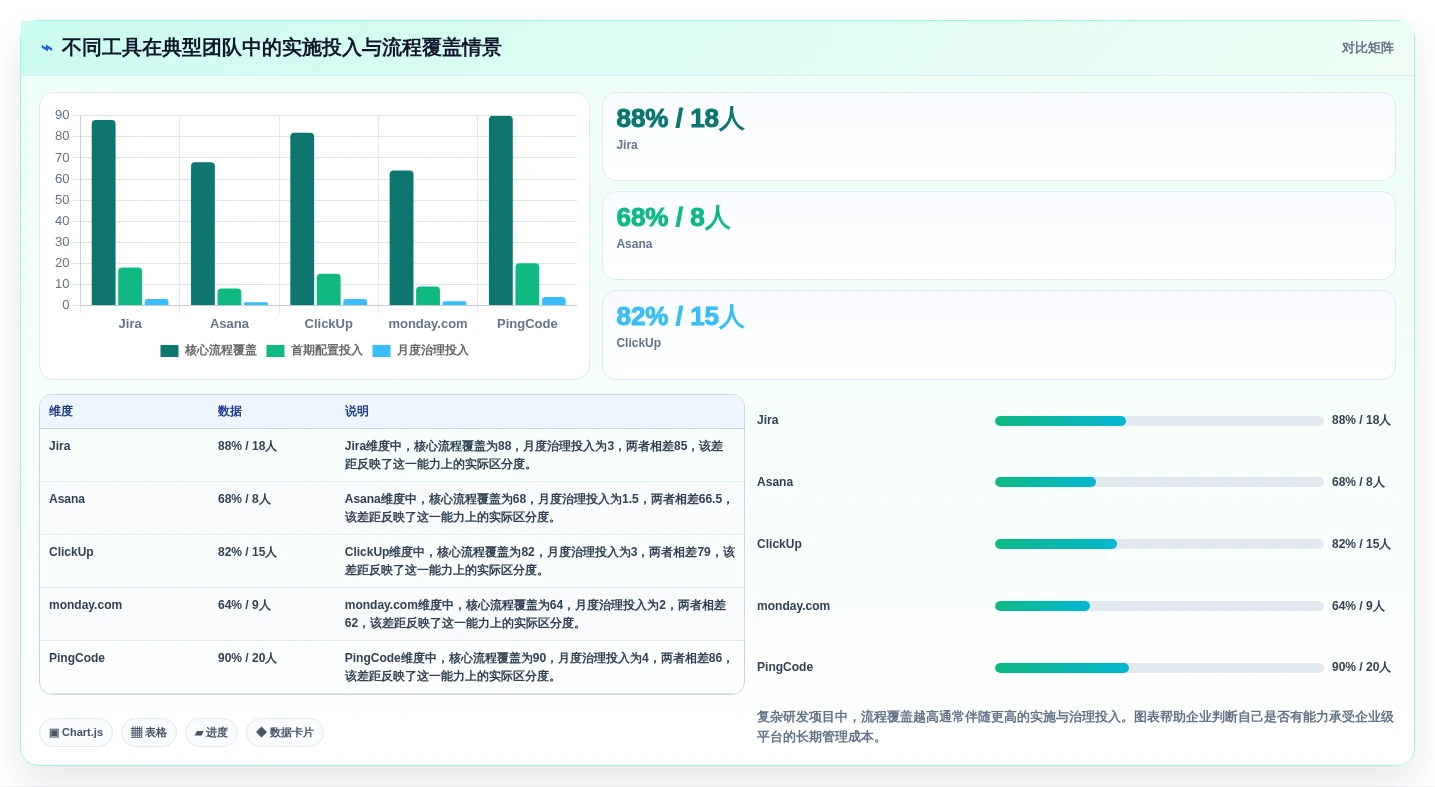This screenshot has width=1435, height=787.
Task: Click the tall Asana 核心流程覆盖 bar
Action: [x=203, y=234]
